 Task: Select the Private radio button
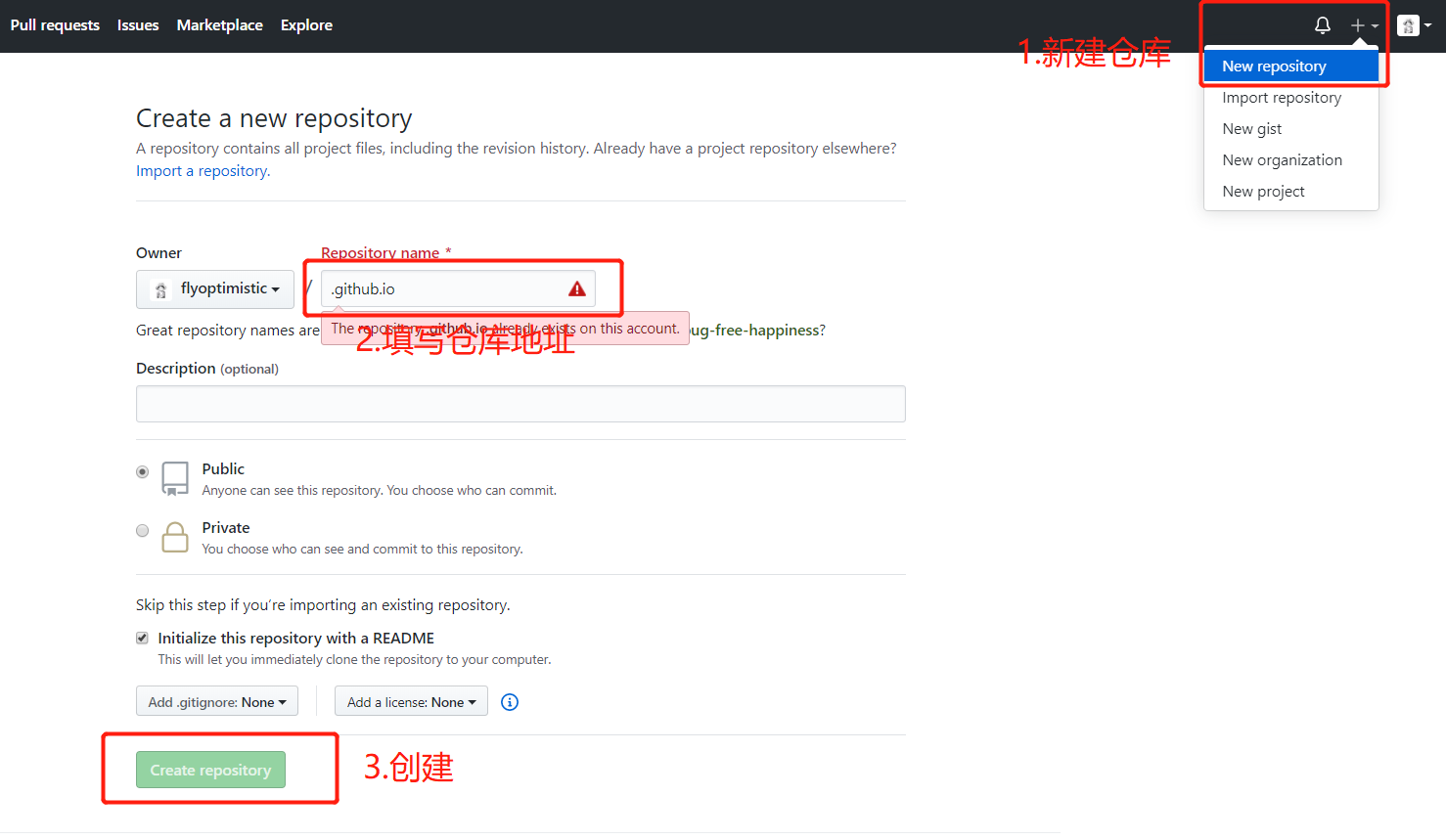(143, 531)
